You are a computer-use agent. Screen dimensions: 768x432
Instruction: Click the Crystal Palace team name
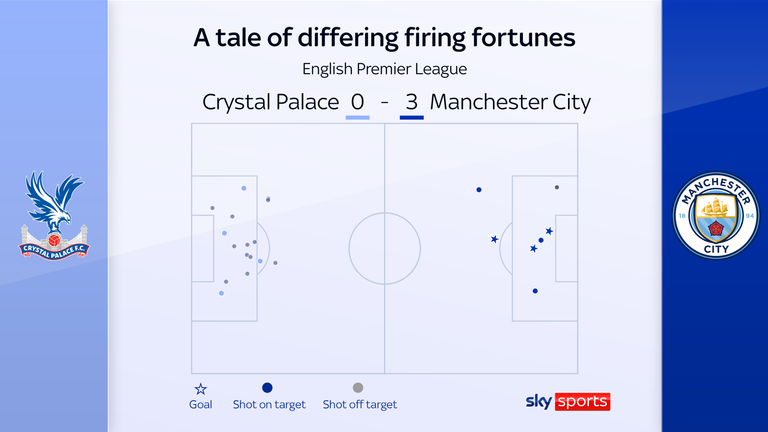268,102
